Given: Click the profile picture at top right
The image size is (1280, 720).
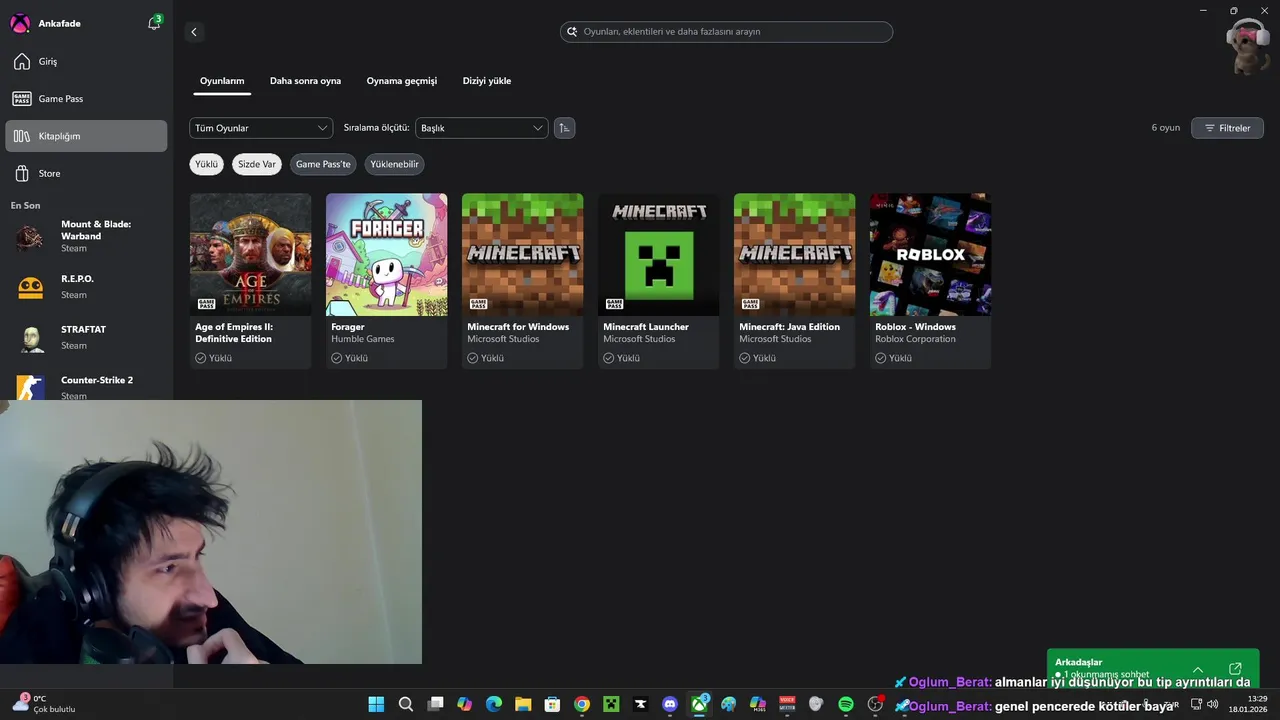Looking at the screenshot, I should [x=1247, y=45].
